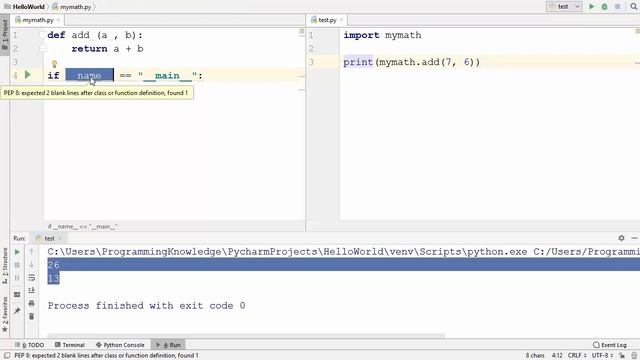Click the up arrow stack trace icon
The width and height of the screenshot is (640, 360).
pyautogui.click(x=31, y=252)
